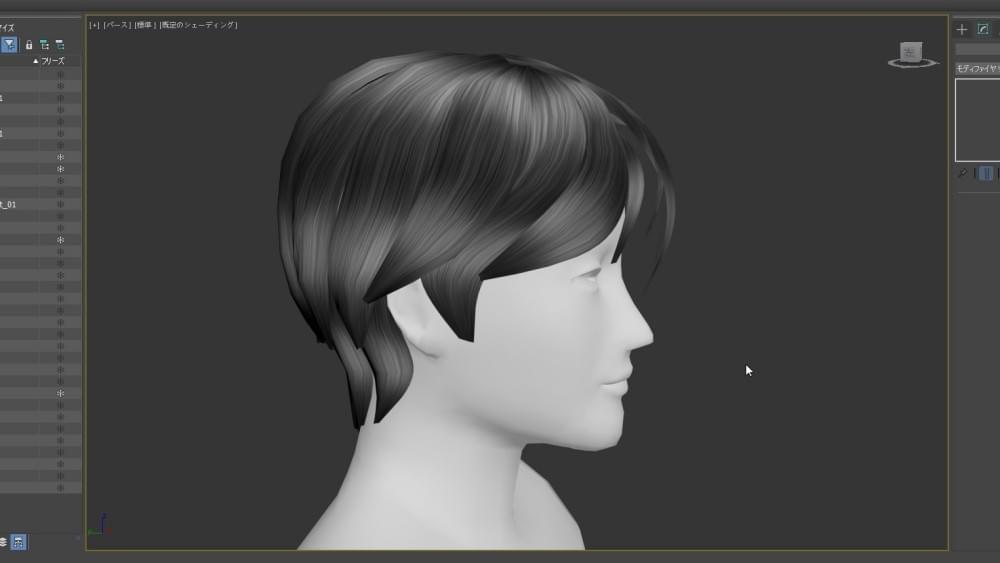1000x563 pixels.
Task: Toggle the Show End Result button
Action: point(986,173)
